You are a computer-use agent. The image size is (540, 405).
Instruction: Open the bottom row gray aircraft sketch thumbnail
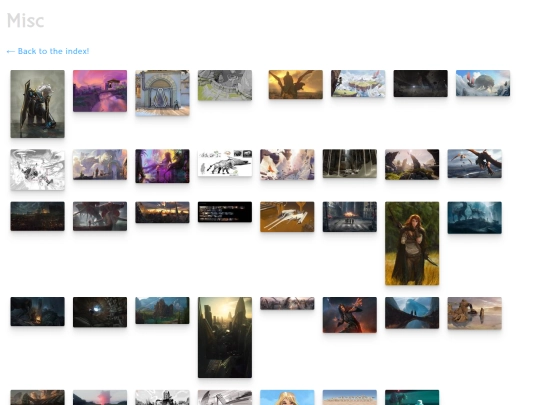click(225, 397)
